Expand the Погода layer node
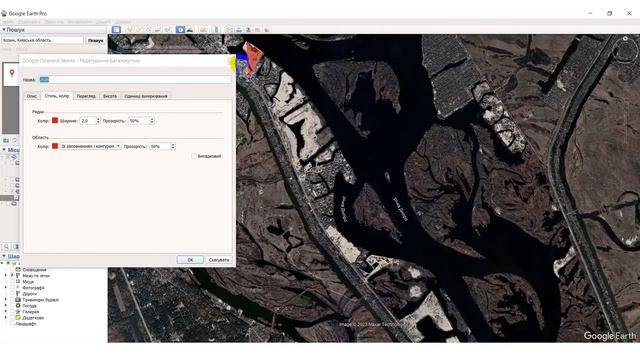Image resolution: width=640 pixels, height=360 pixels. [6, 305]
